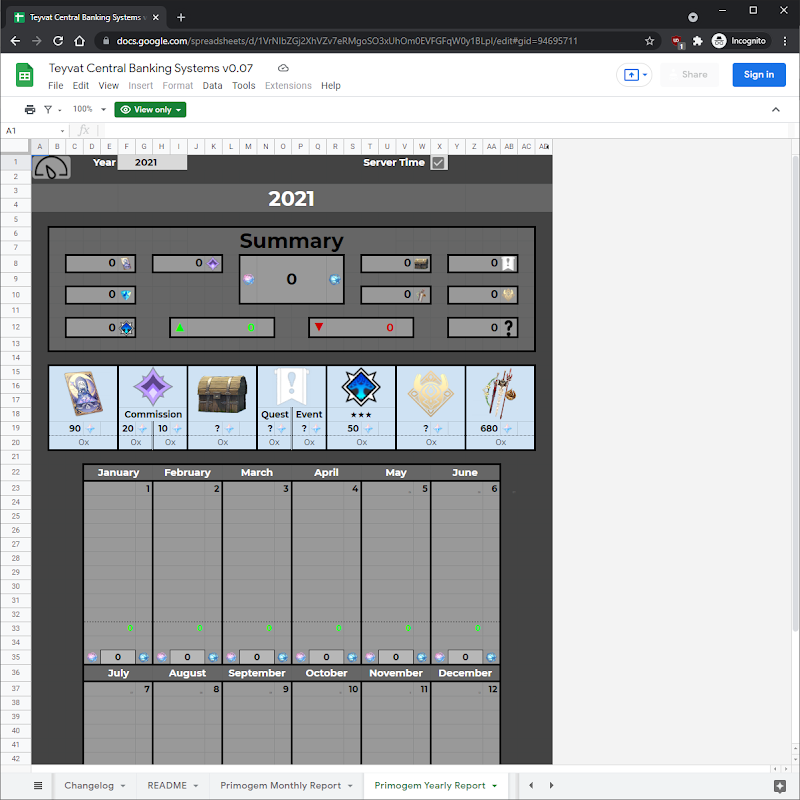Open the View only dropdown
The width and height of the screenshot is (800, 800).
(150, 110)
